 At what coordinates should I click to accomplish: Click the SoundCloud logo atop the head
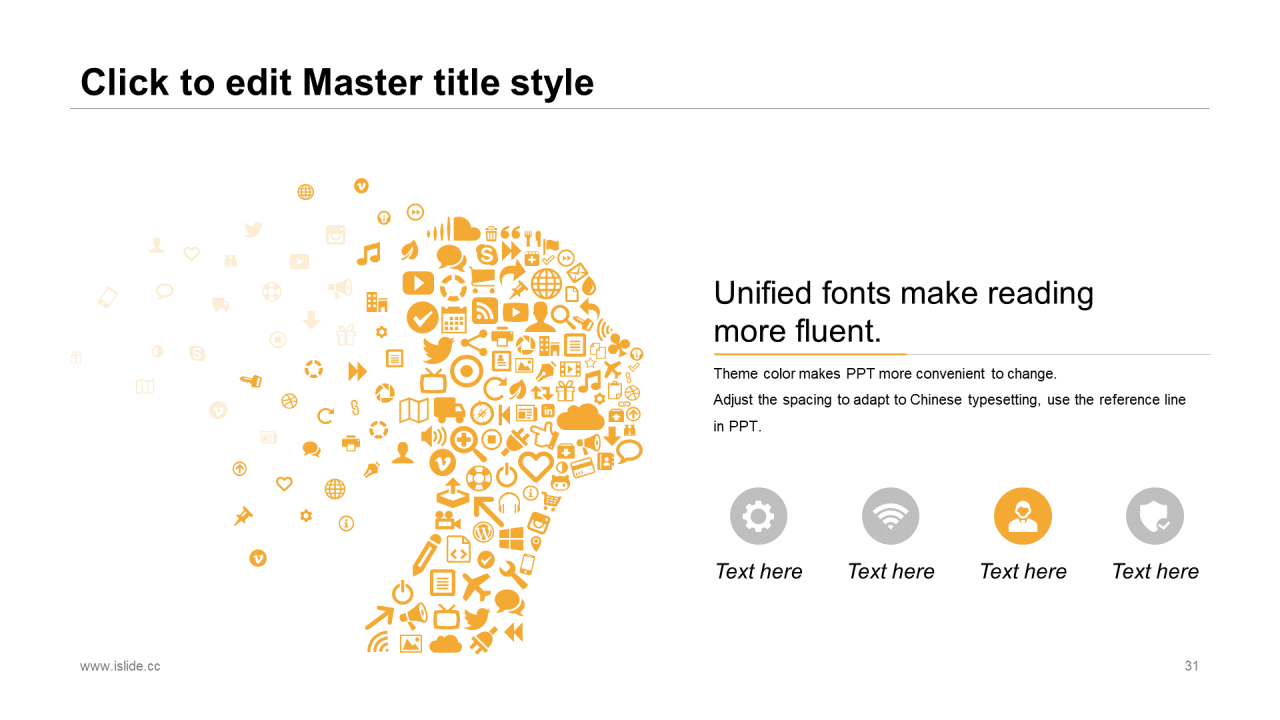click(453, 229)
